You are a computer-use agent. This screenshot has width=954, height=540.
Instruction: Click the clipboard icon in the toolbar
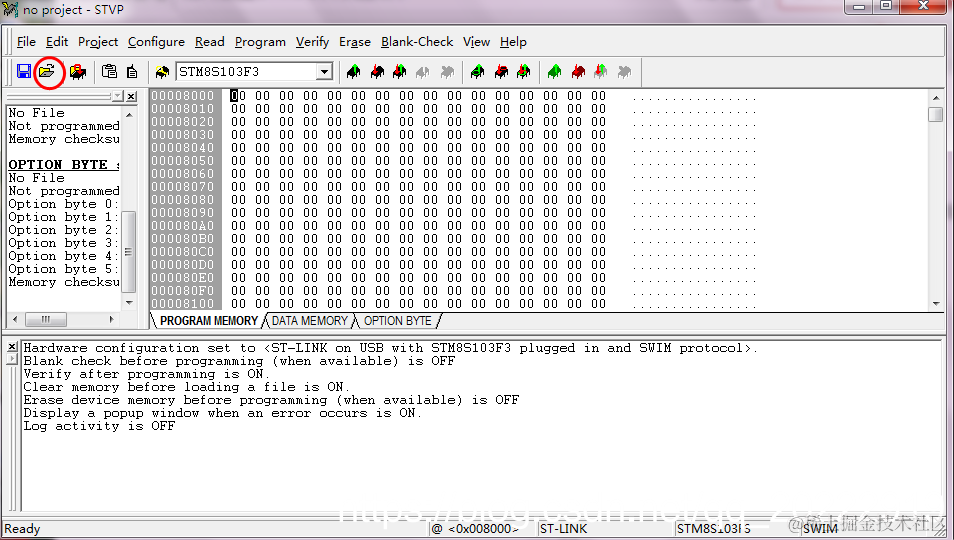pyautogui.click(x=110, y=72)
